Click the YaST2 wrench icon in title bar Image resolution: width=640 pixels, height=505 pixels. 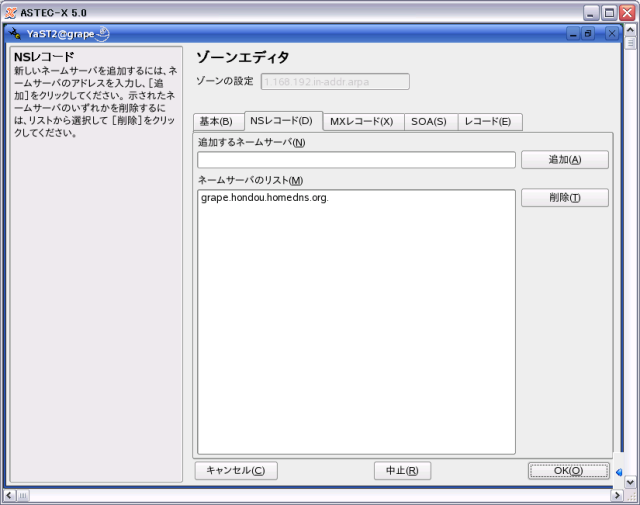pyautogui.click(x=14, y=34)
